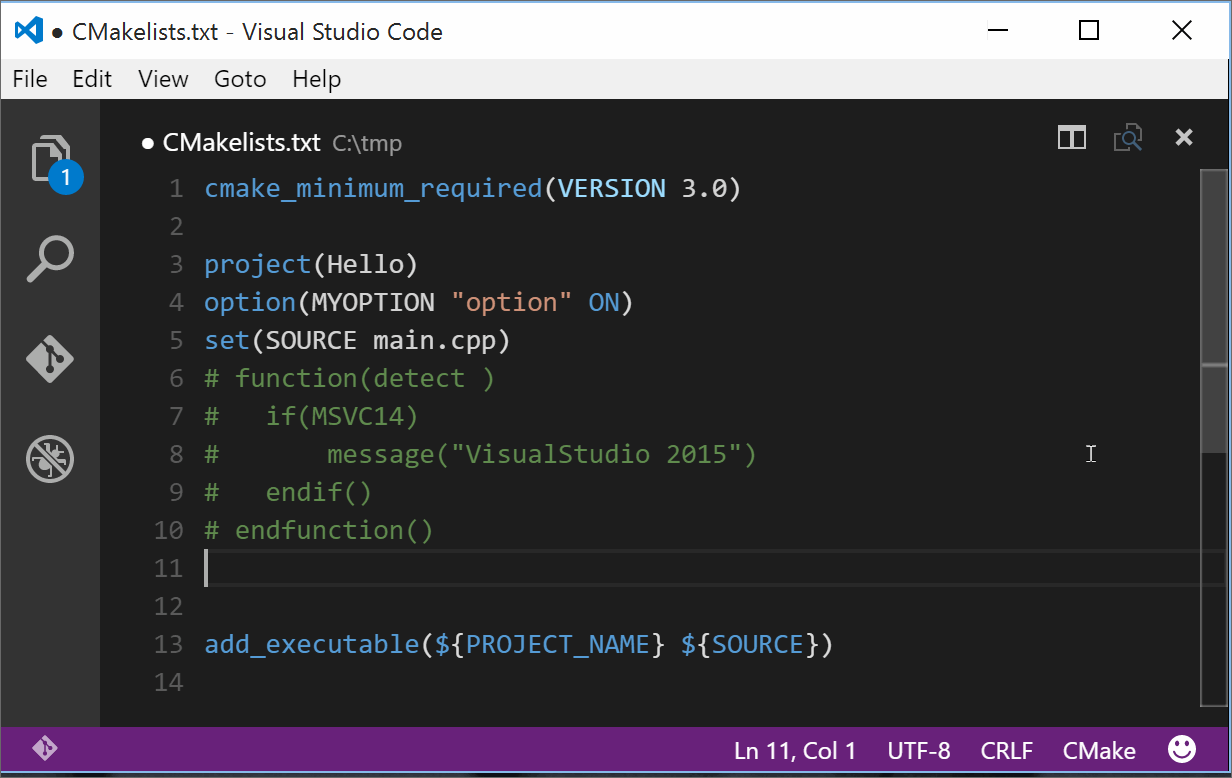Send feedback via the smiley icon
Screen dimensions: 1232x778
pos(1182,749)
